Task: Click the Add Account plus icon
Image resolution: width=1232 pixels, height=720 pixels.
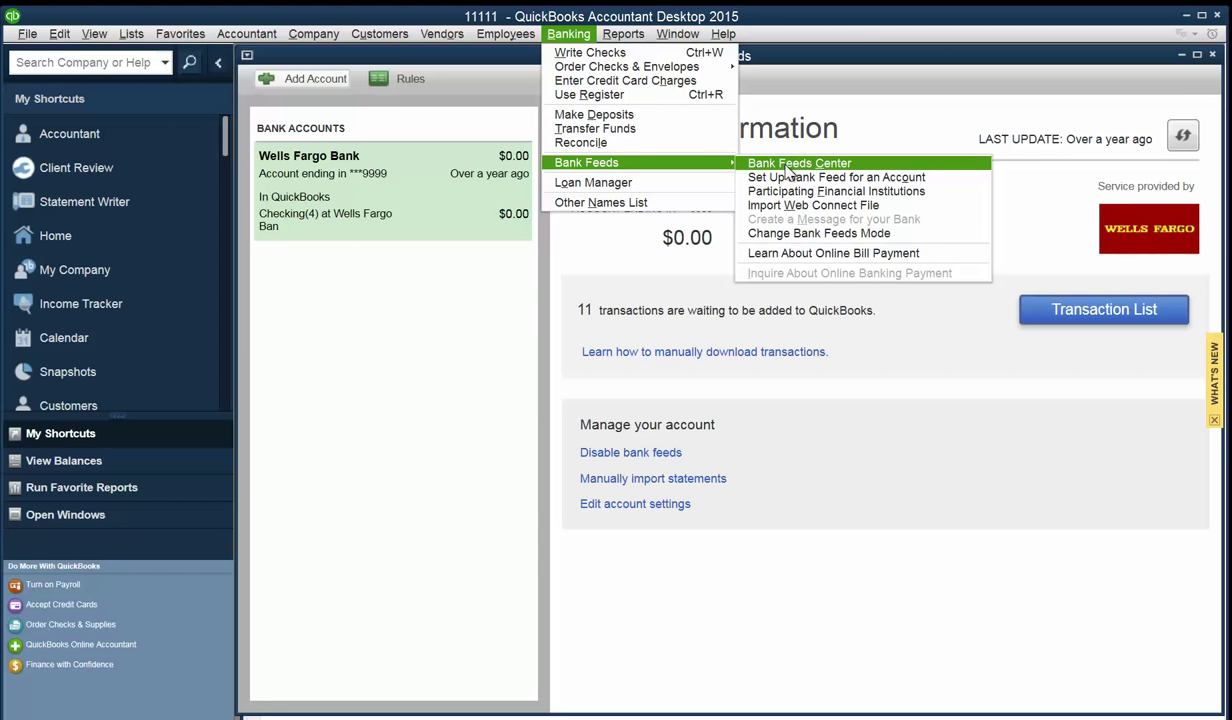Action: coord(266,78)
